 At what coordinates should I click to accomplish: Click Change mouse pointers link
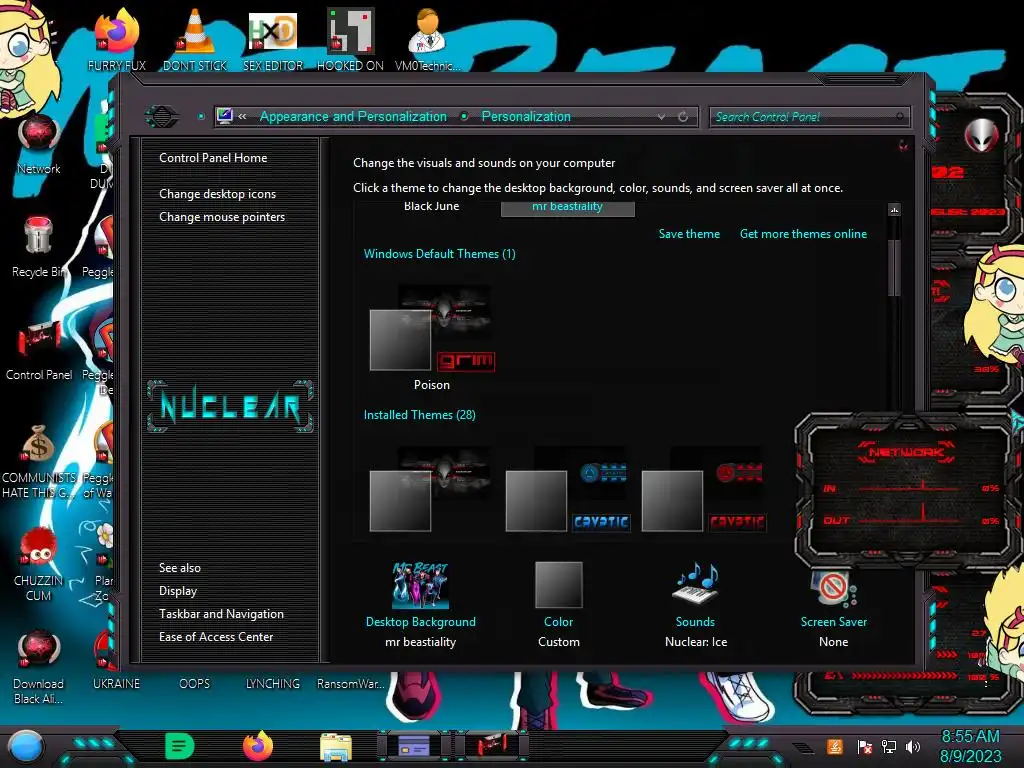coord(222,217)
